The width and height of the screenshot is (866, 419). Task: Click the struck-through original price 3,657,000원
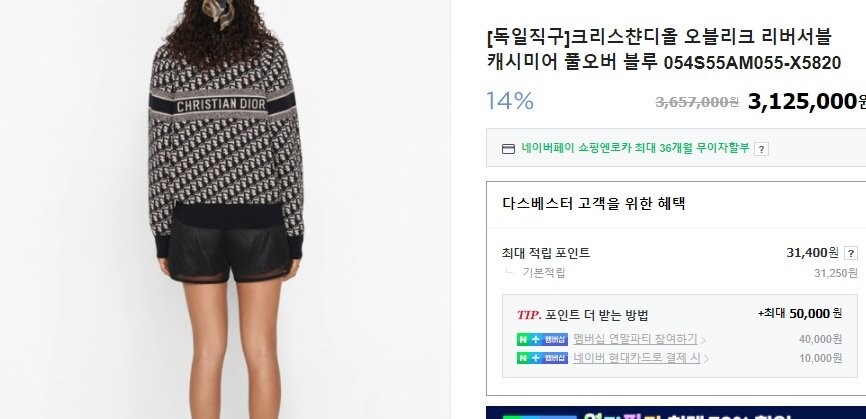click(697, 102)
